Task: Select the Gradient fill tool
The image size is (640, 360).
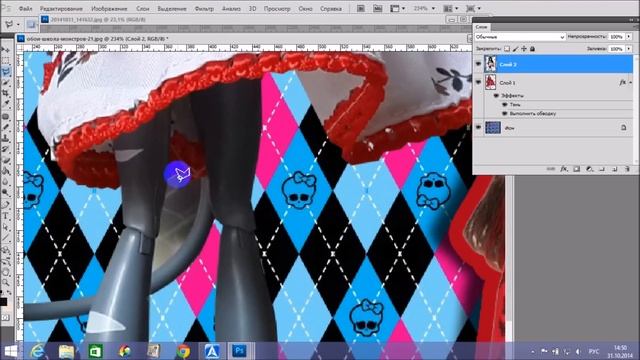Action: [x=6, y=171]
